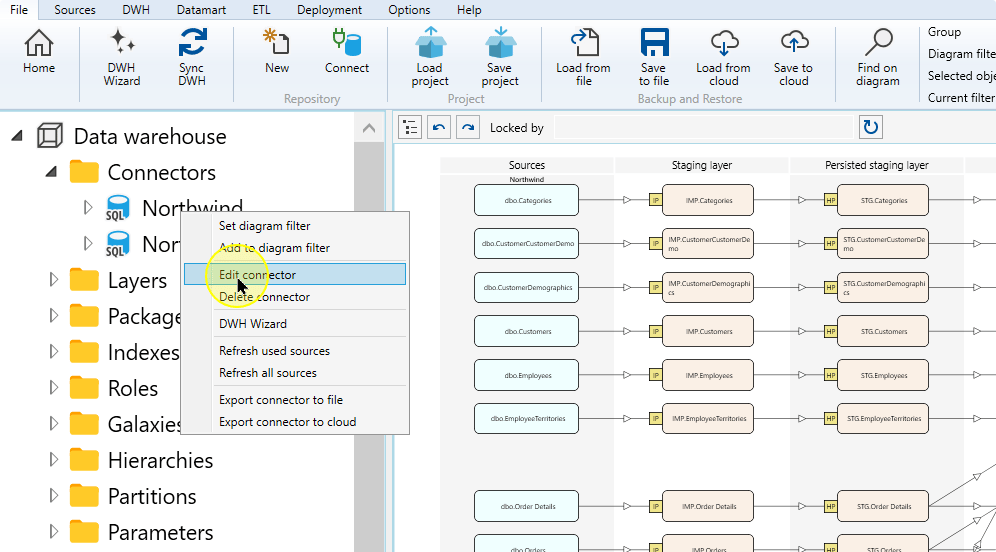The height and width of the screenshot is (552, 996).
Task: Click the undo arrow on diagram toolbar
Action: [439, 127]
